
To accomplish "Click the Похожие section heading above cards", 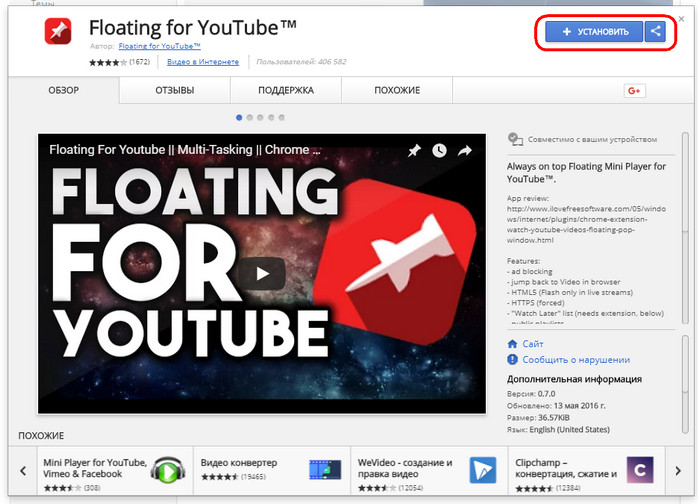I will [41, 436].
